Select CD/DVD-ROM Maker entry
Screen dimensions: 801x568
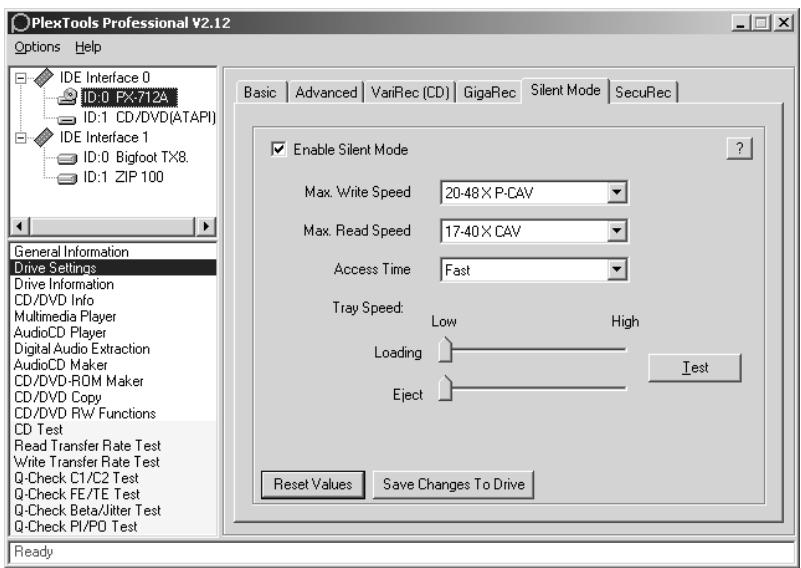pyautogui.click(x=113, y=381)
